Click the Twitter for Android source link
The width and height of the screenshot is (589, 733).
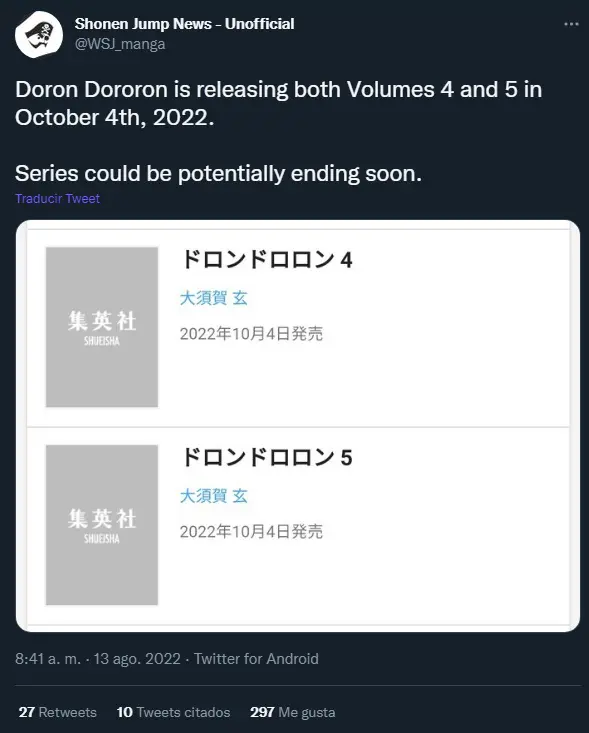(256, 659)
